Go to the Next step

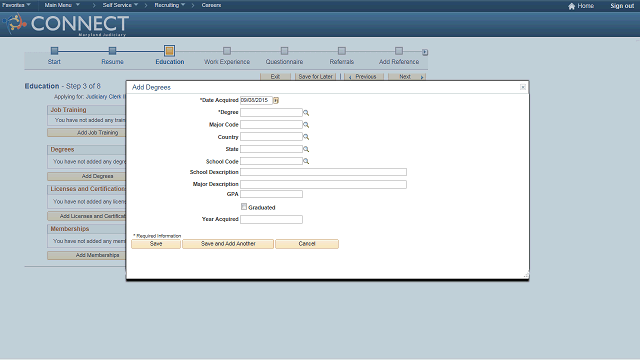[x=407, y=76]
